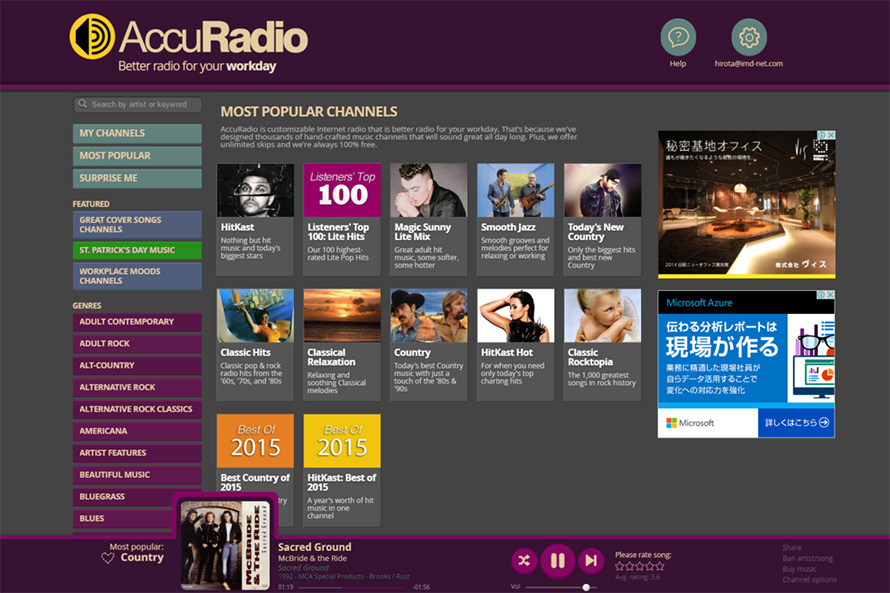Focus the artist or keyword search field
The width and height of the screenshot is (890, 593).
(x=137, y=104)
